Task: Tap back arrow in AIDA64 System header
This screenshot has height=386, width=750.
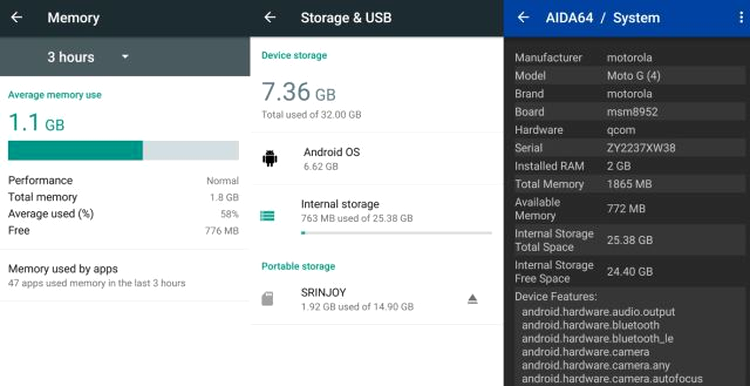Action: coord(523,18)
